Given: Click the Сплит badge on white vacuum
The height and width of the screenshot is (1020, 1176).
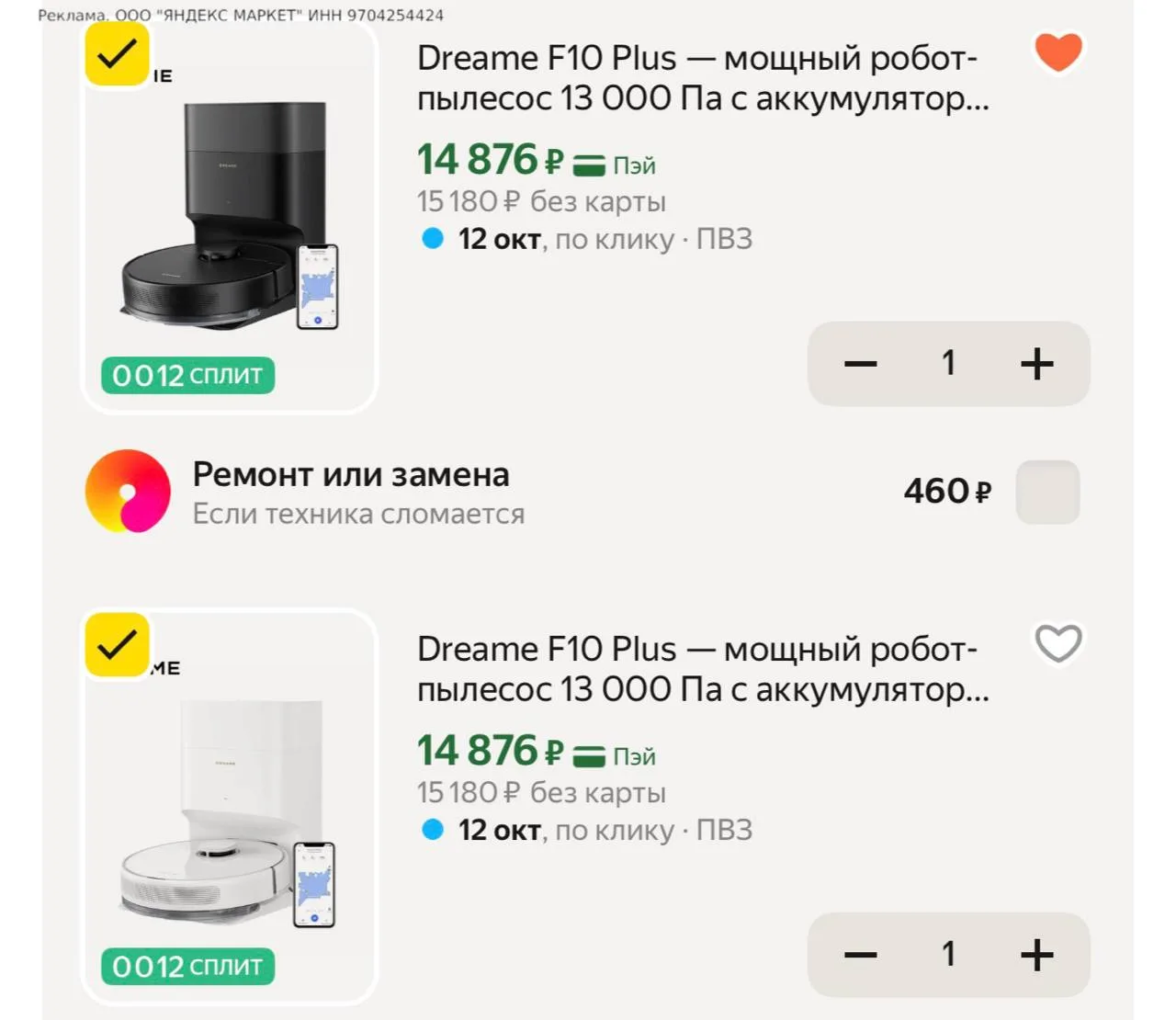Looking at the screenshot, I should (x=187, y=967).
